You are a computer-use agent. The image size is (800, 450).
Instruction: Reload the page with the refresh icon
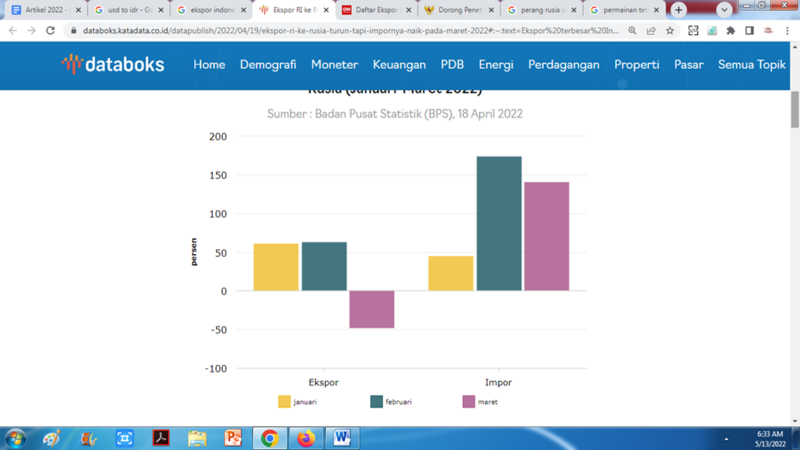(x=50, y=31)
